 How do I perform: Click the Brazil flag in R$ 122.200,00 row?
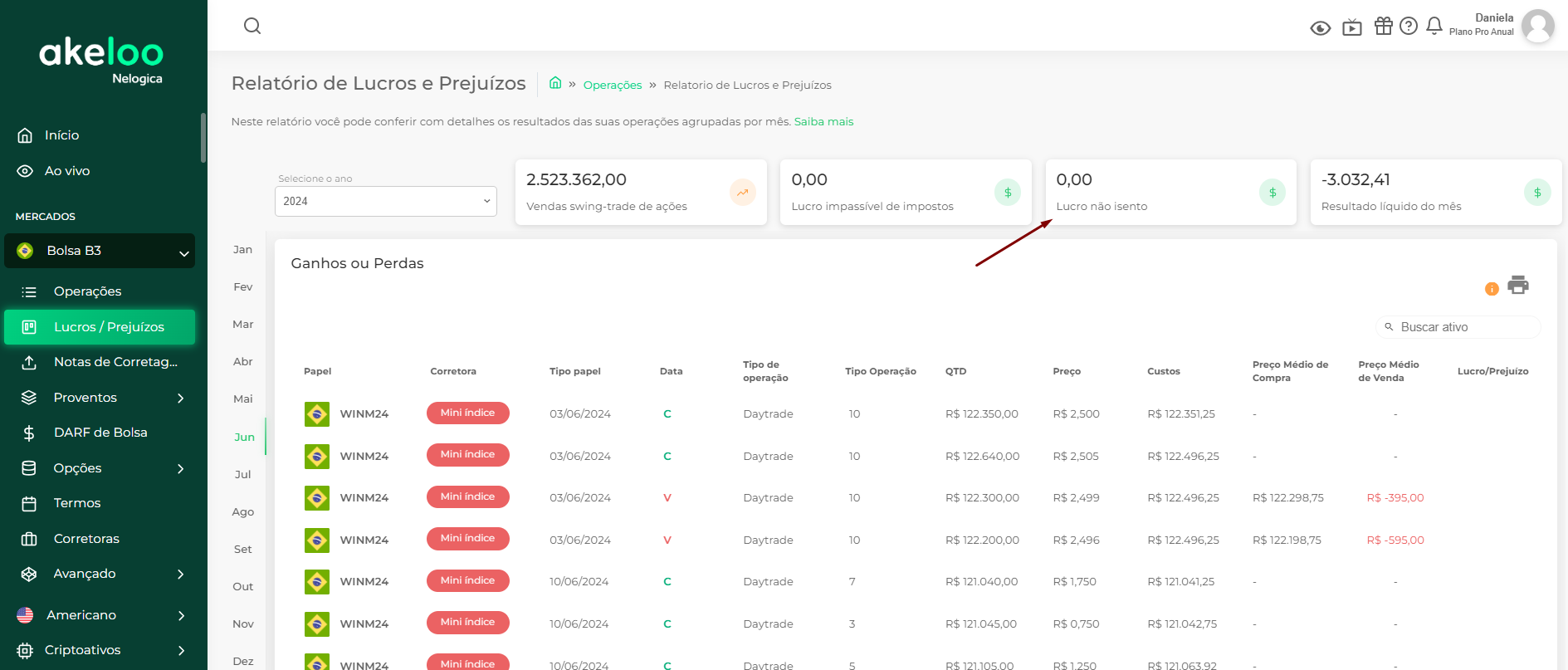click(317, 540)
